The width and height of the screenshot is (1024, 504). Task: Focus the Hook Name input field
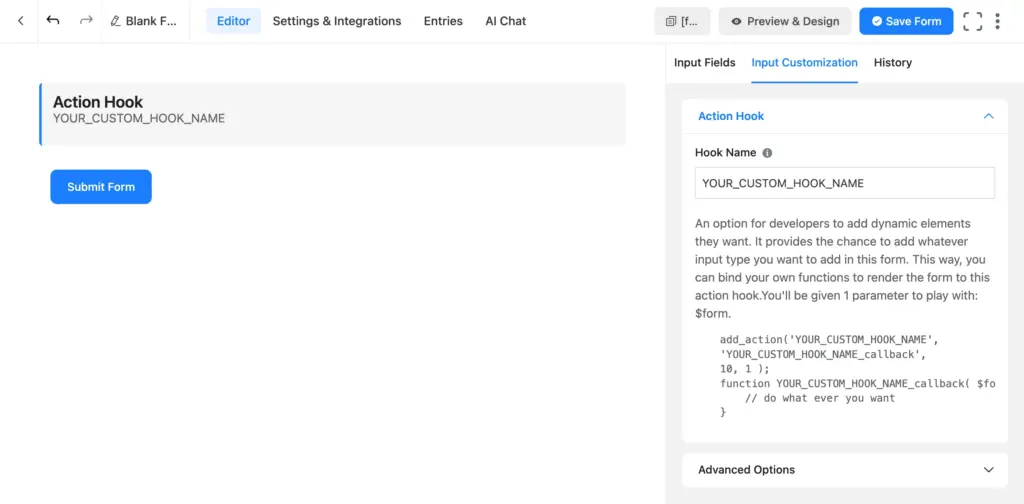click(x=844, y=183)
